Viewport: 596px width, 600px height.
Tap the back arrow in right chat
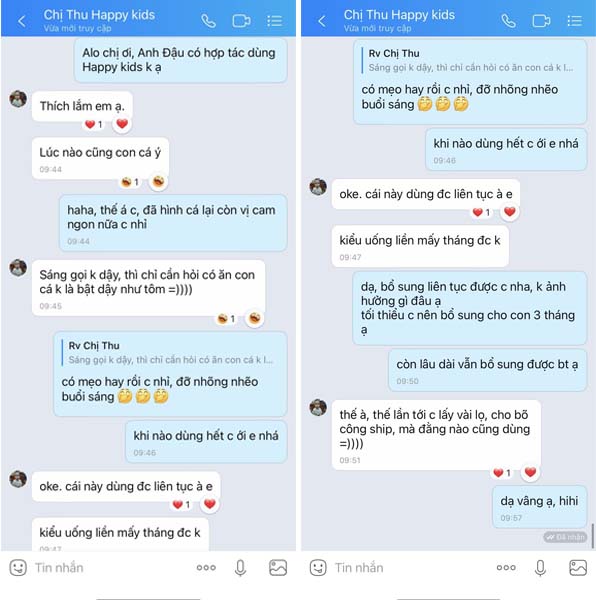(322, 21)
